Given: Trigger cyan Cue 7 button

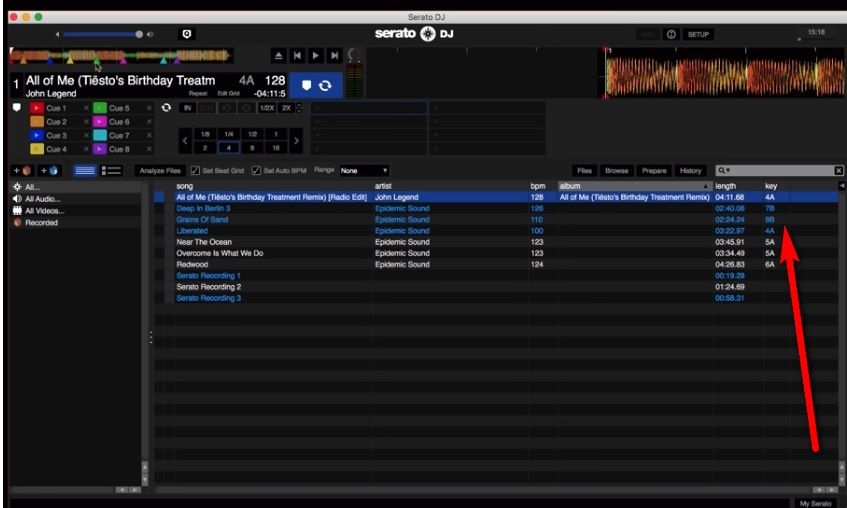Looking at the screenshot, I should pyautogui.click(x=100, y=135).
